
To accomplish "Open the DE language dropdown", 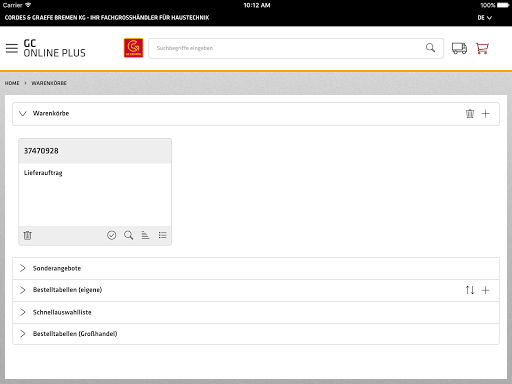I will (484, 18).
